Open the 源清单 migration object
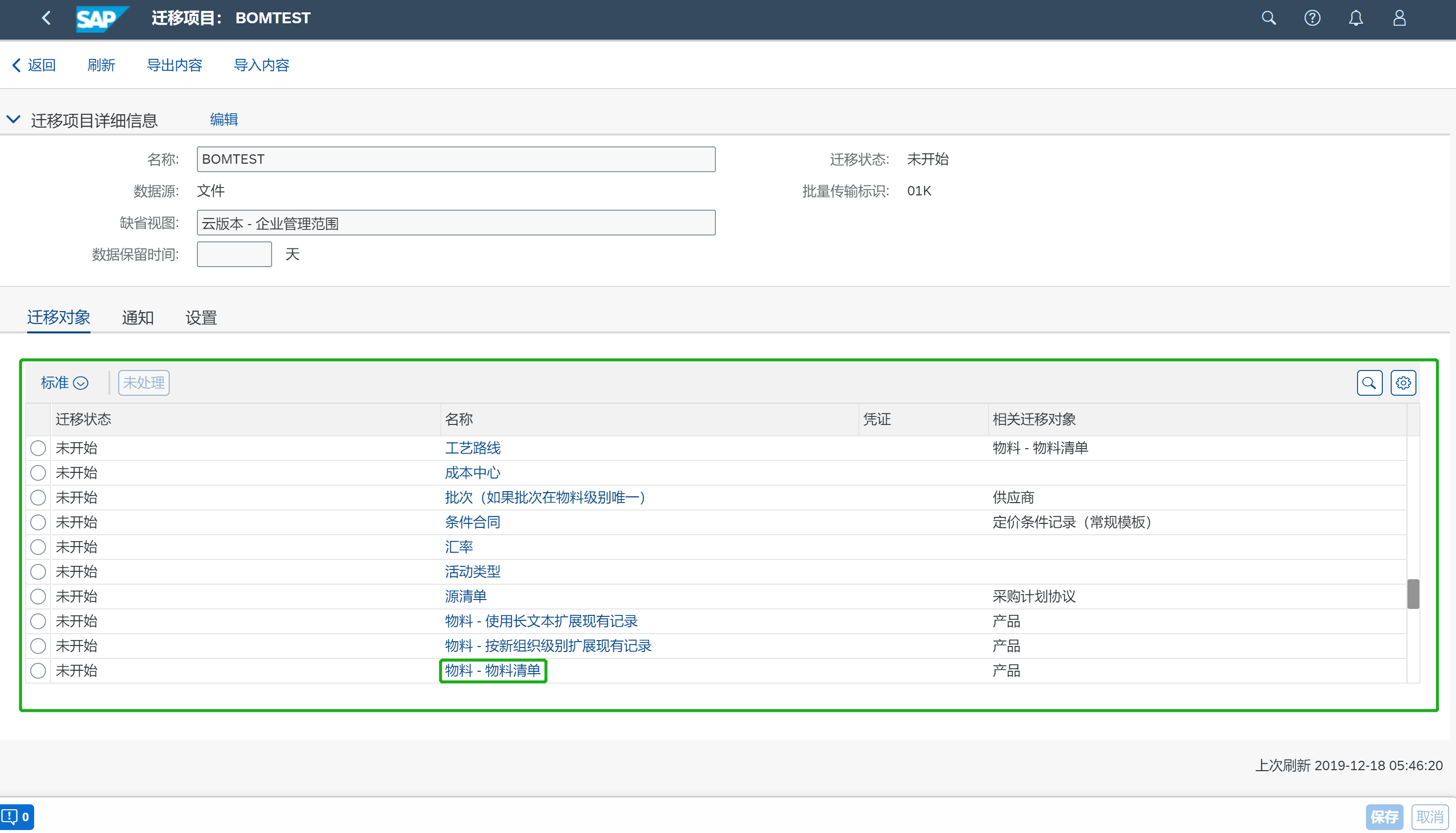The image size is (1456, 833). [466, 596]
